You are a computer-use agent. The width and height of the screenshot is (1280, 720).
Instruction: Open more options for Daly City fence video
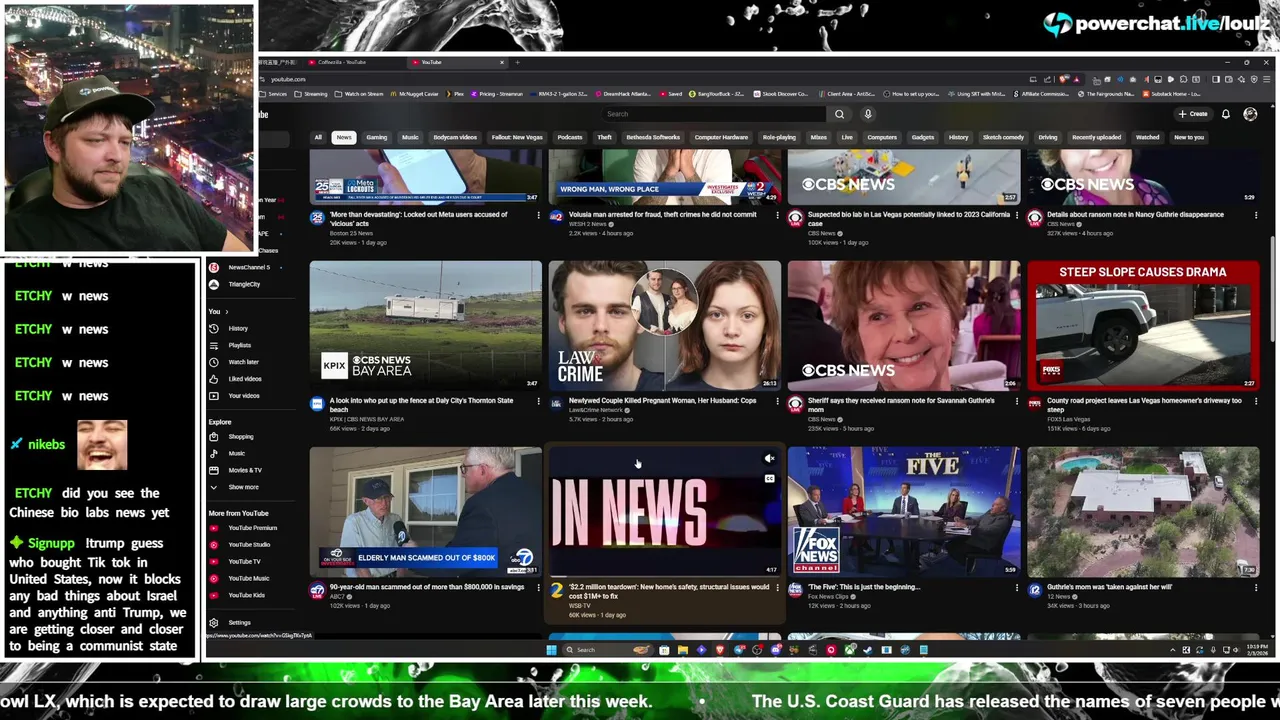538,402
